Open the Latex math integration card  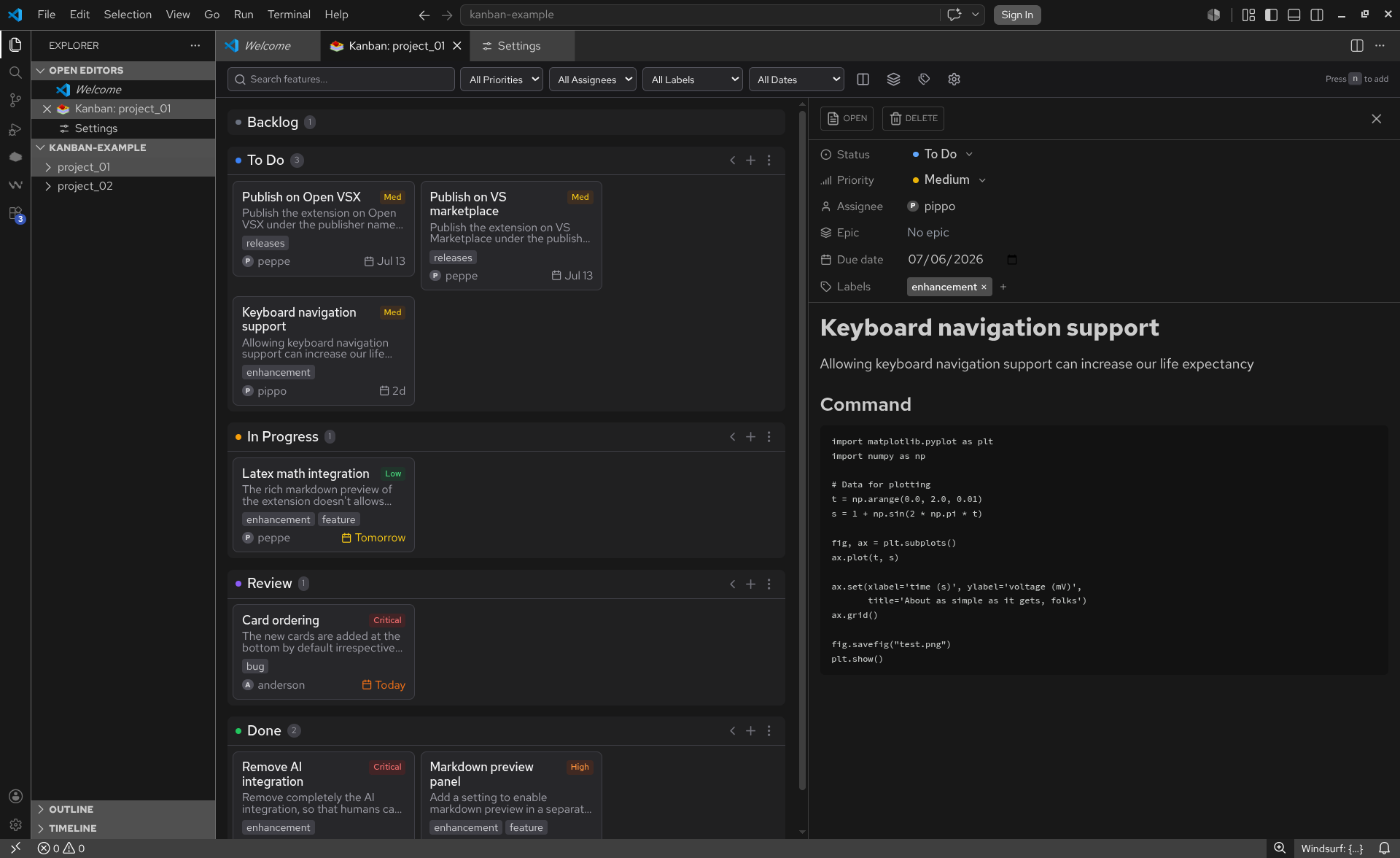click(x=324, y=505)
